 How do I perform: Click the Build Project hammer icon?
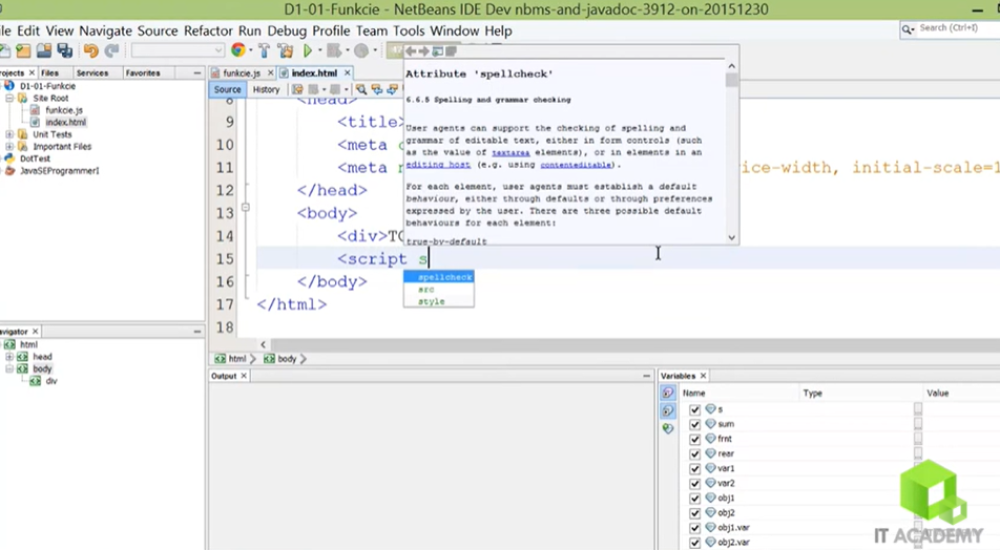[x=264, y=50]
